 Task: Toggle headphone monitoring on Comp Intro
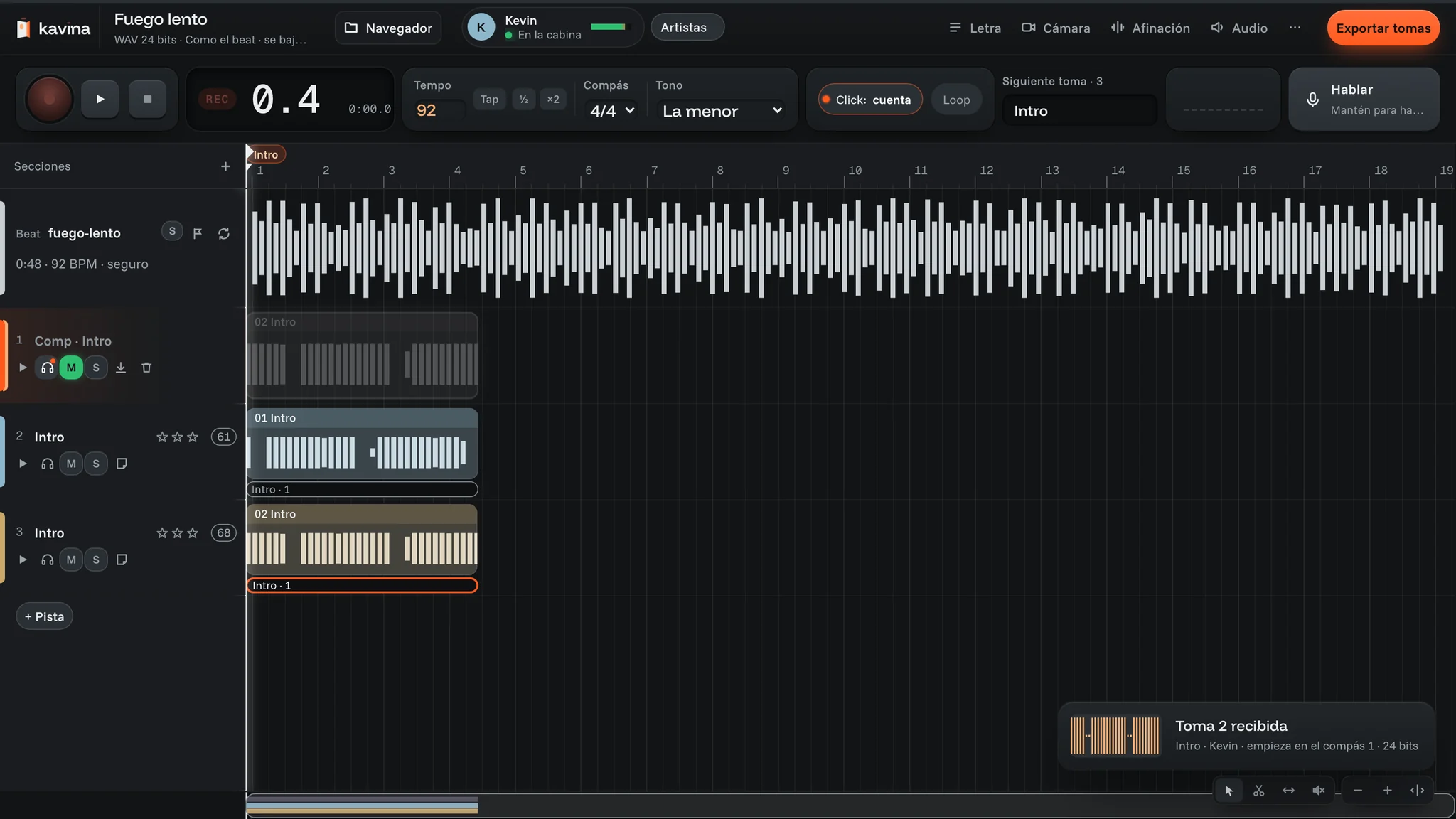[47, 368]
